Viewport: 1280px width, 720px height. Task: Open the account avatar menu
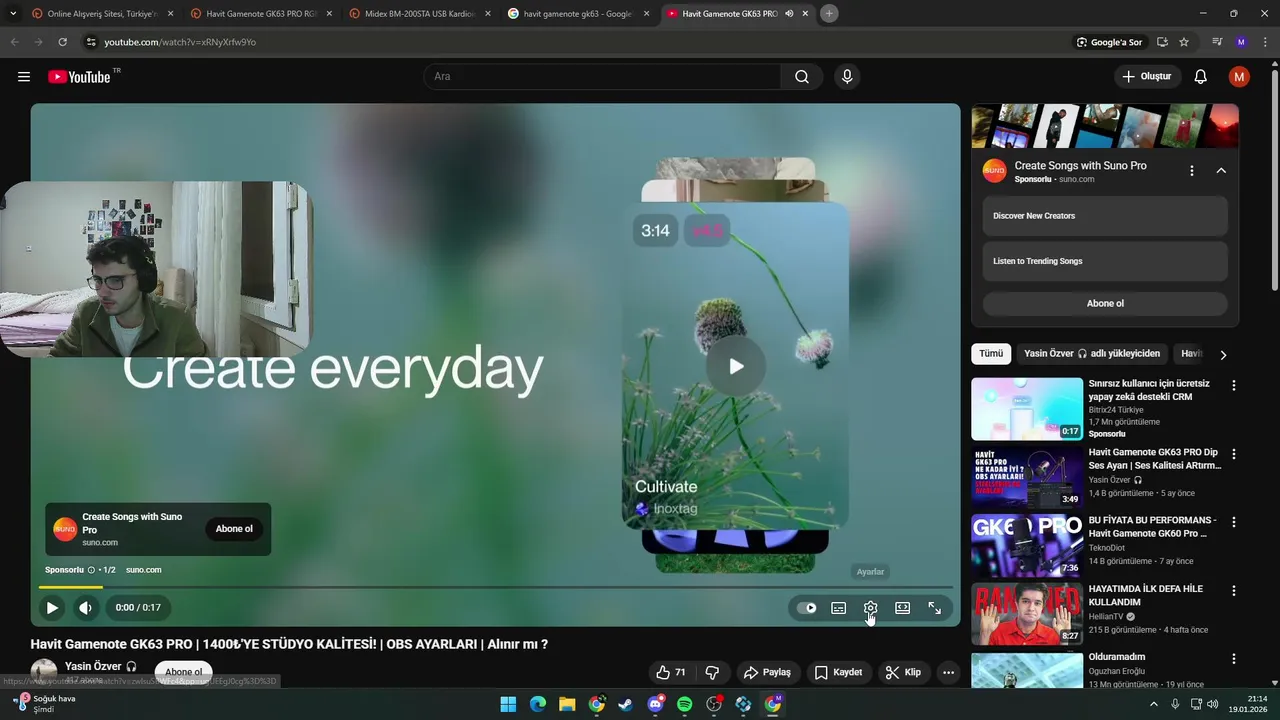click(1240, 77)
